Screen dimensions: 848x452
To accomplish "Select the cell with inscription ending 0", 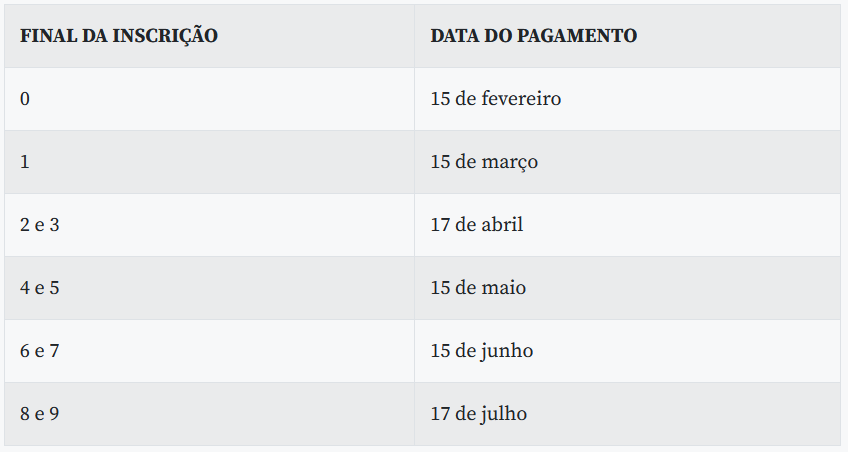I will [209, 99].
